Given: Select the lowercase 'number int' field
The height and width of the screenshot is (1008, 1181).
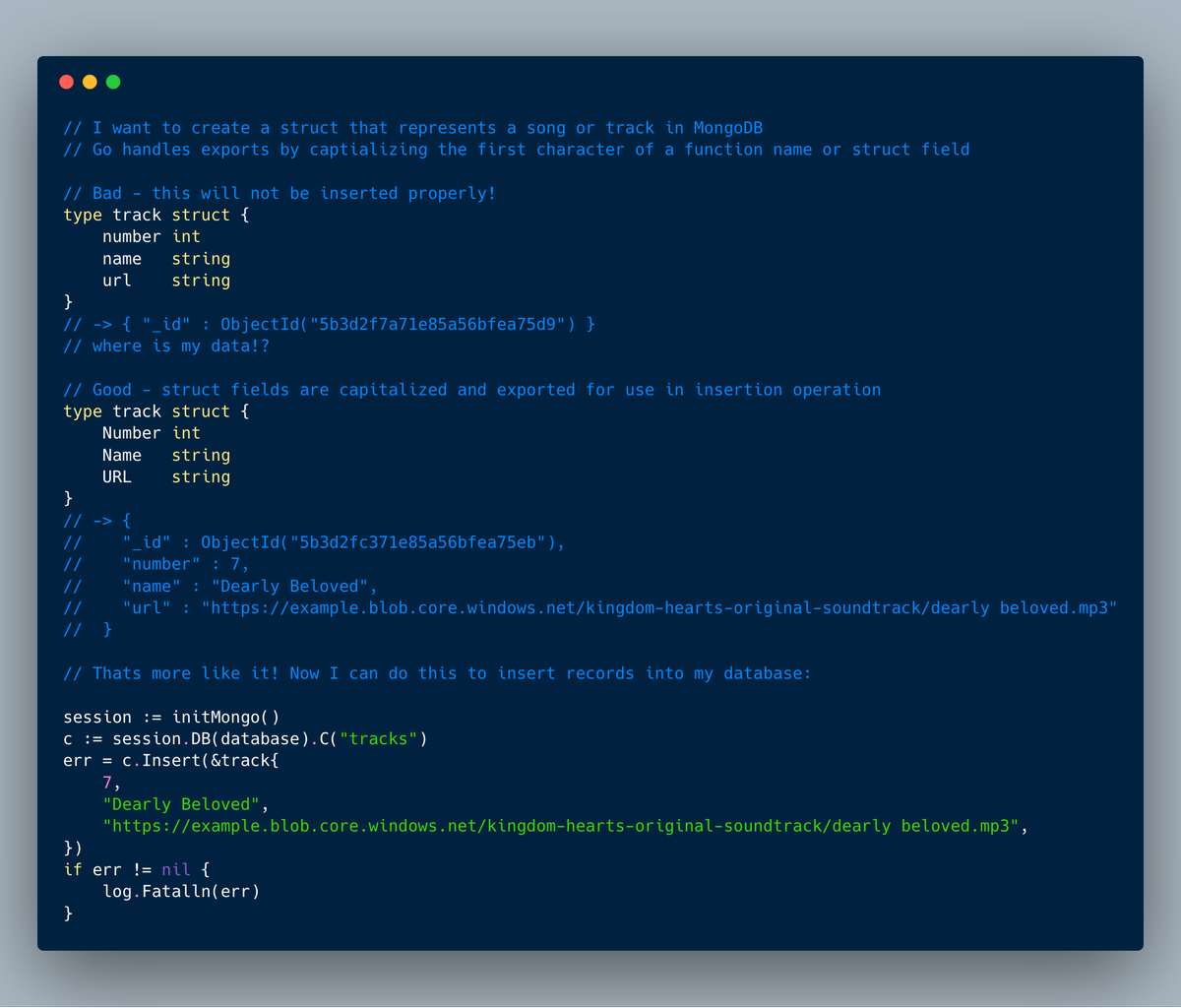Looking at the screenshot, I should click(153, 236).
